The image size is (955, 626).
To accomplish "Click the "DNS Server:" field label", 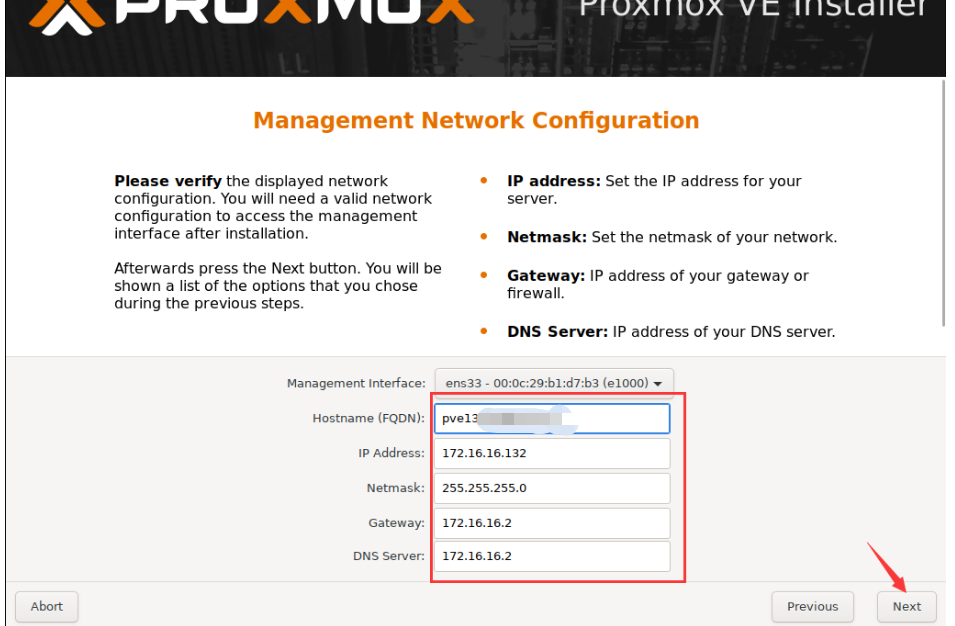I will pos(389,556).
